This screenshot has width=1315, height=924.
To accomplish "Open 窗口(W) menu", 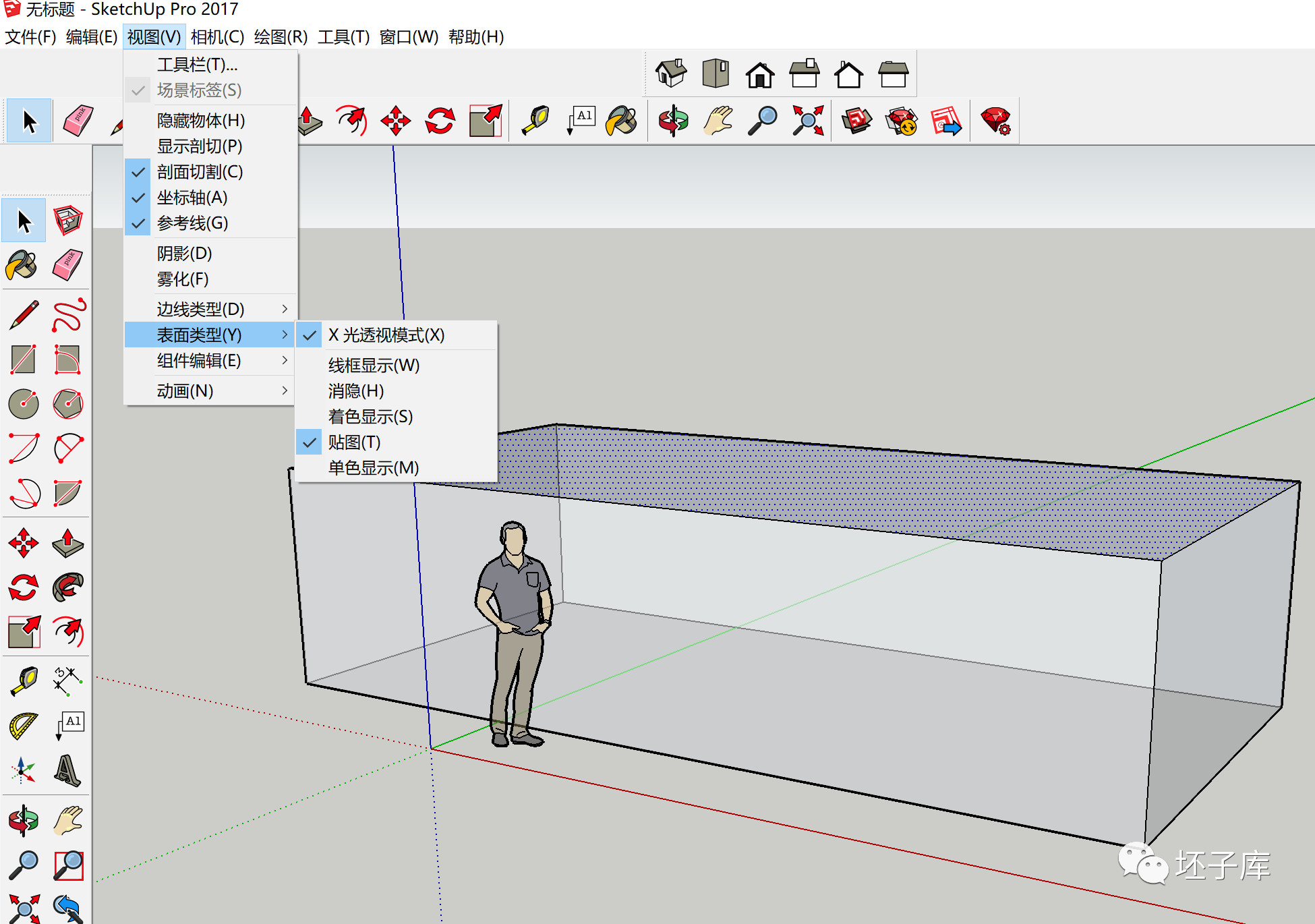I will pos(409,37).
